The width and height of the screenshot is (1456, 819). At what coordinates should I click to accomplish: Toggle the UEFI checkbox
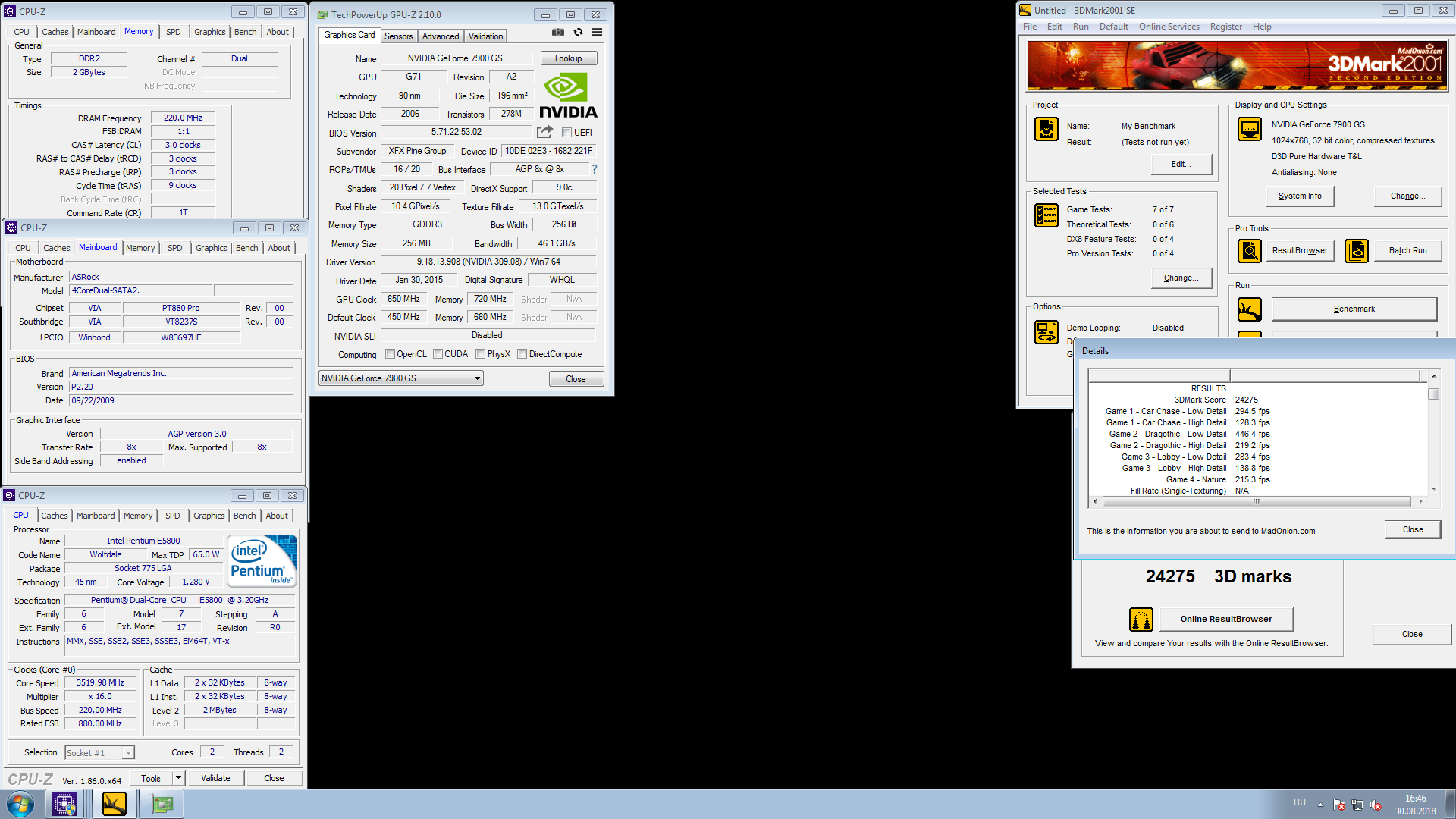[566, 133]
